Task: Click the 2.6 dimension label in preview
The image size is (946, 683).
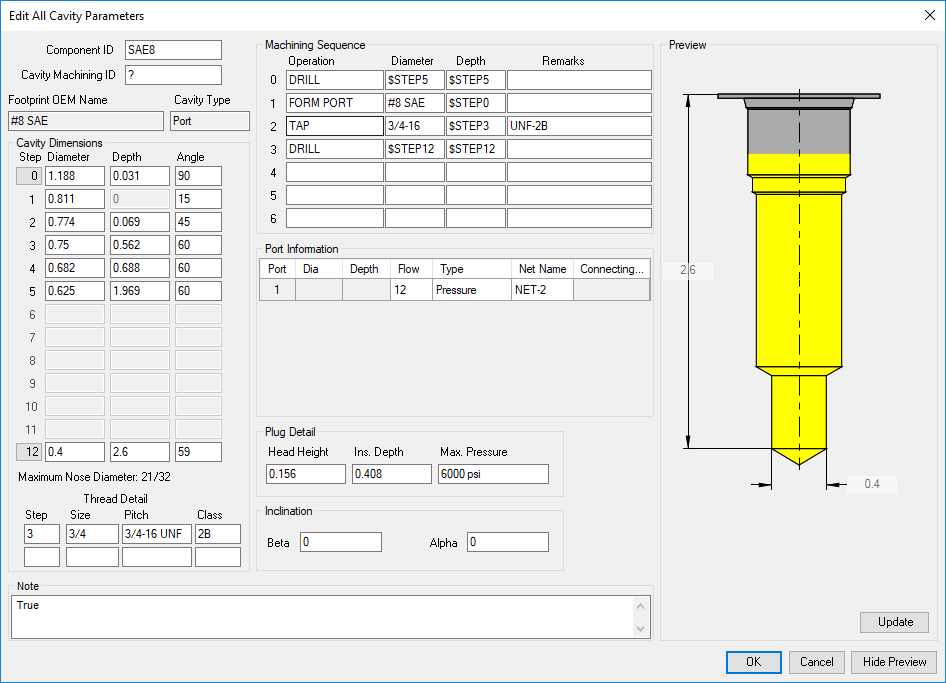Action: click(x=688, y=270)
